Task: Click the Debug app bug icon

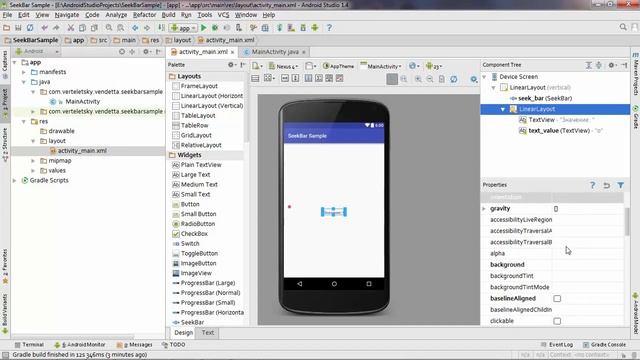Action: pos(215,28)
